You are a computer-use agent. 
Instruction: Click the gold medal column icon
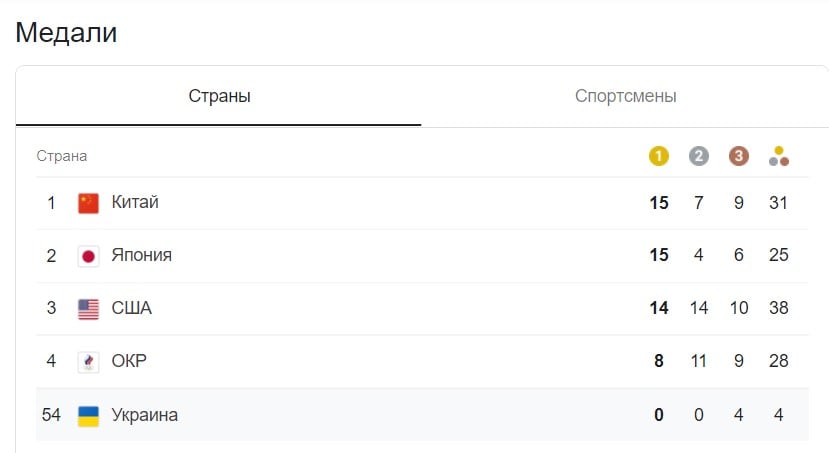(x=658, y=156)
